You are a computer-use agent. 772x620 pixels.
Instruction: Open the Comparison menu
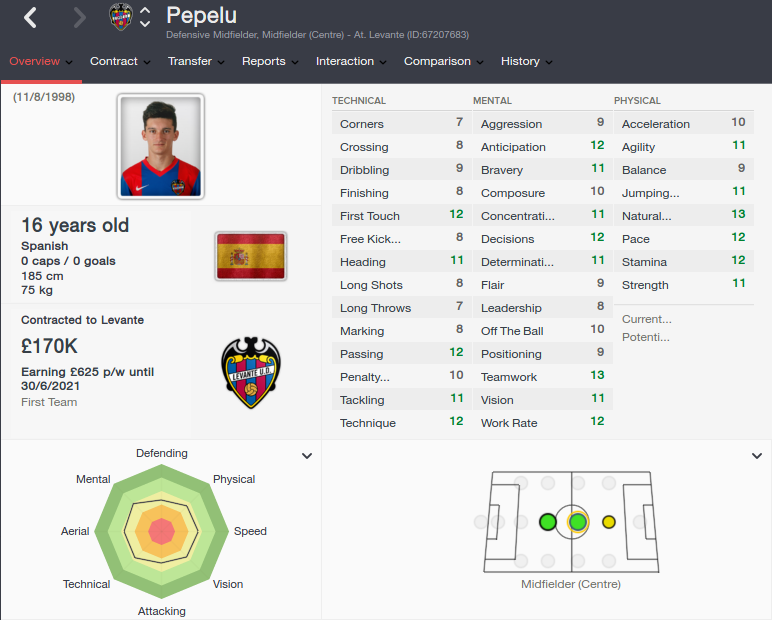[x=444, y=61]
